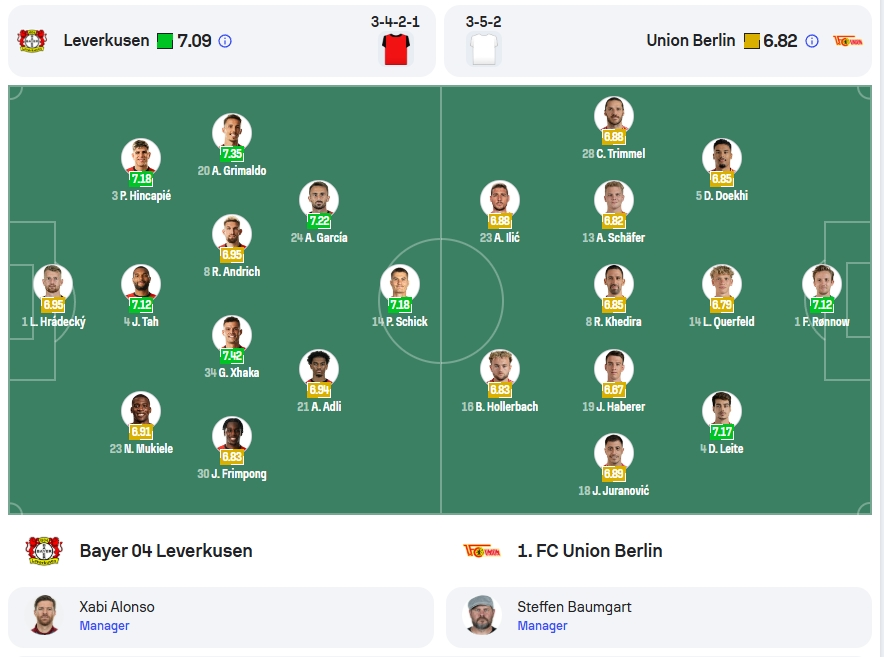The width and height of the screenshot is (884, 657).
Task: Open G. Xhaka's player portrait
Action: pyautogui.click(x=232, y=335)
